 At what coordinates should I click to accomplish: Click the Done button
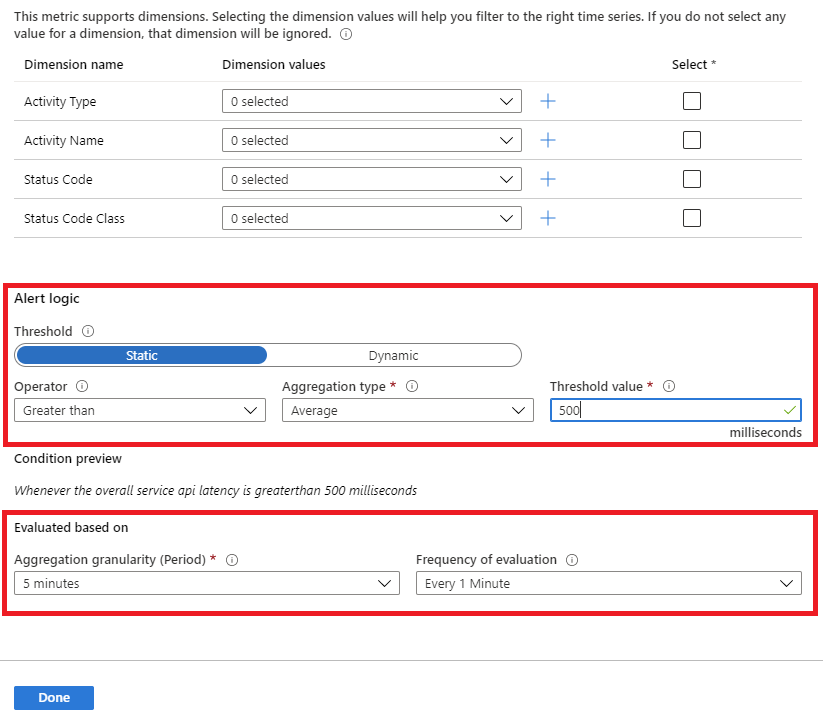(x=54, y=698)
